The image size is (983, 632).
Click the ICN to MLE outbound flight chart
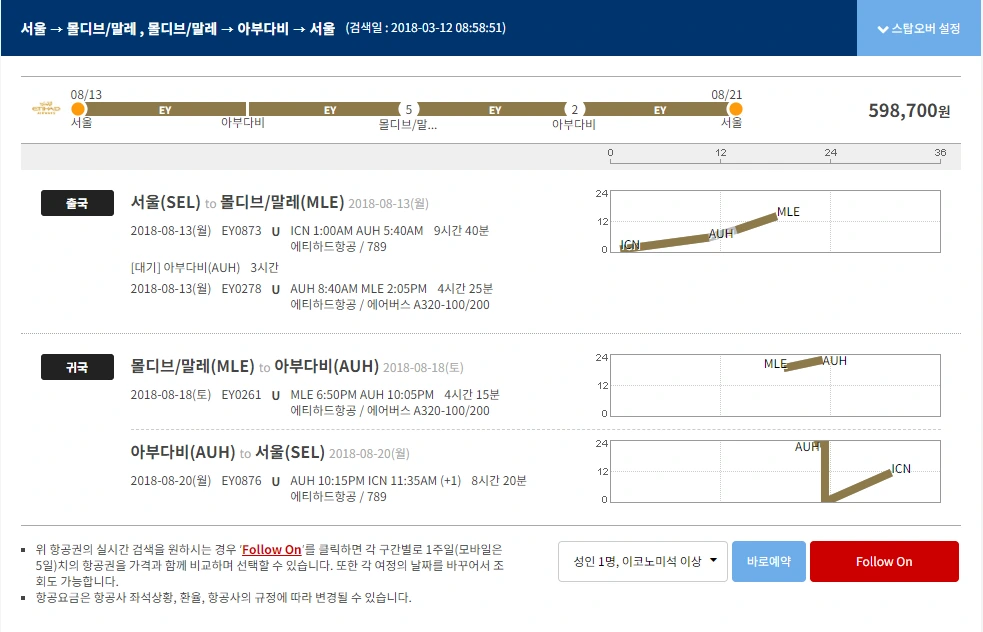776,219
